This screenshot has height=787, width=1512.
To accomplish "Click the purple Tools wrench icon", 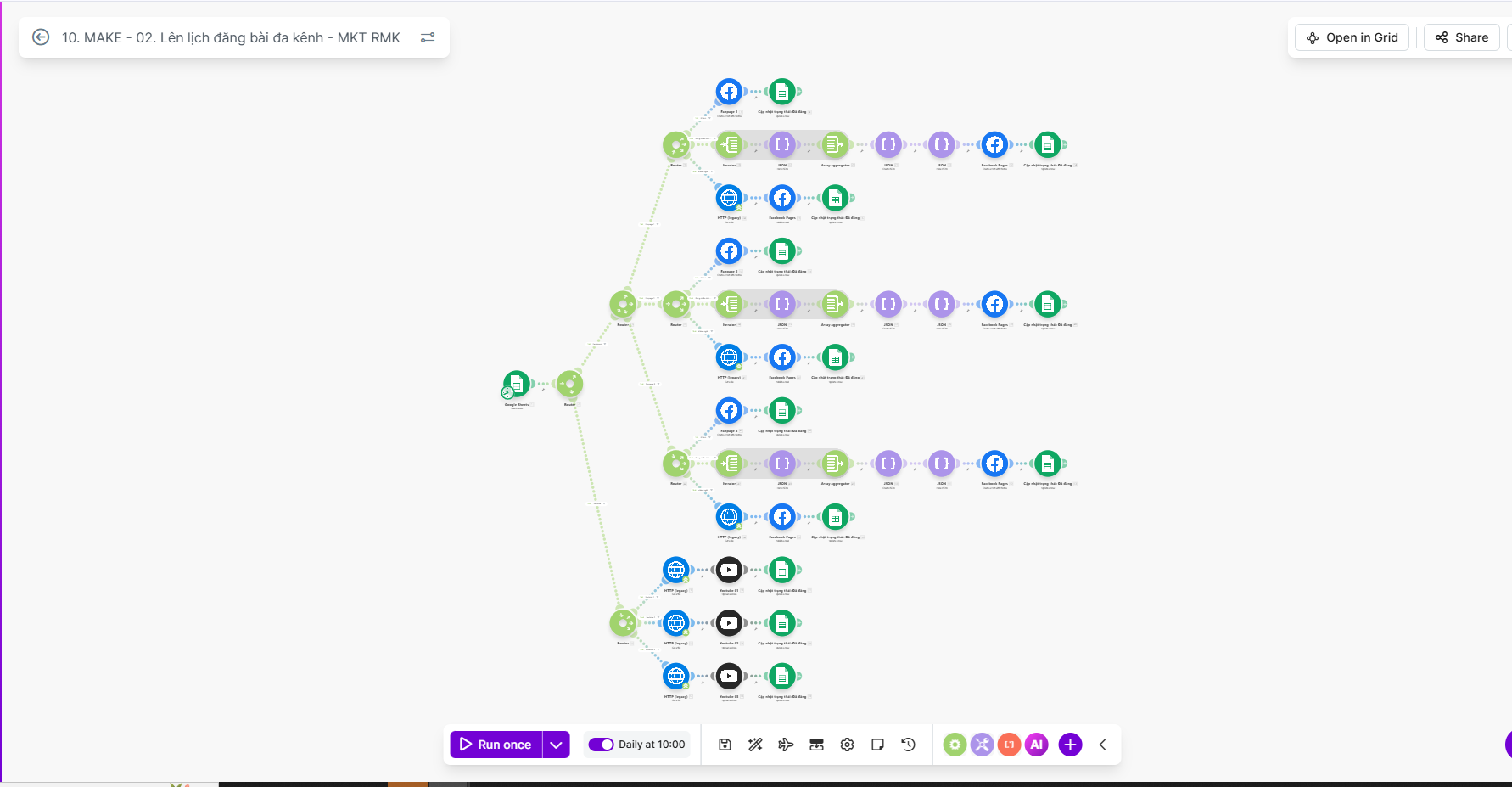I will [982, 745].
